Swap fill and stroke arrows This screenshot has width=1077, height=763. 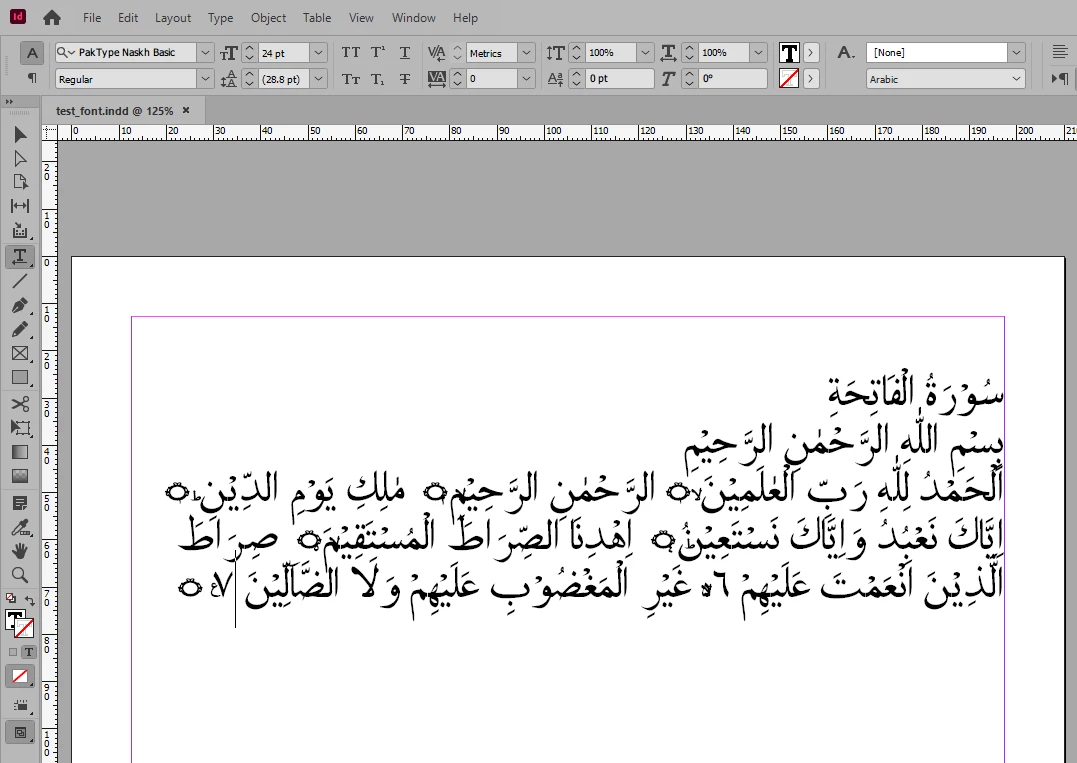pyautogui.click(x=30, y=600)
